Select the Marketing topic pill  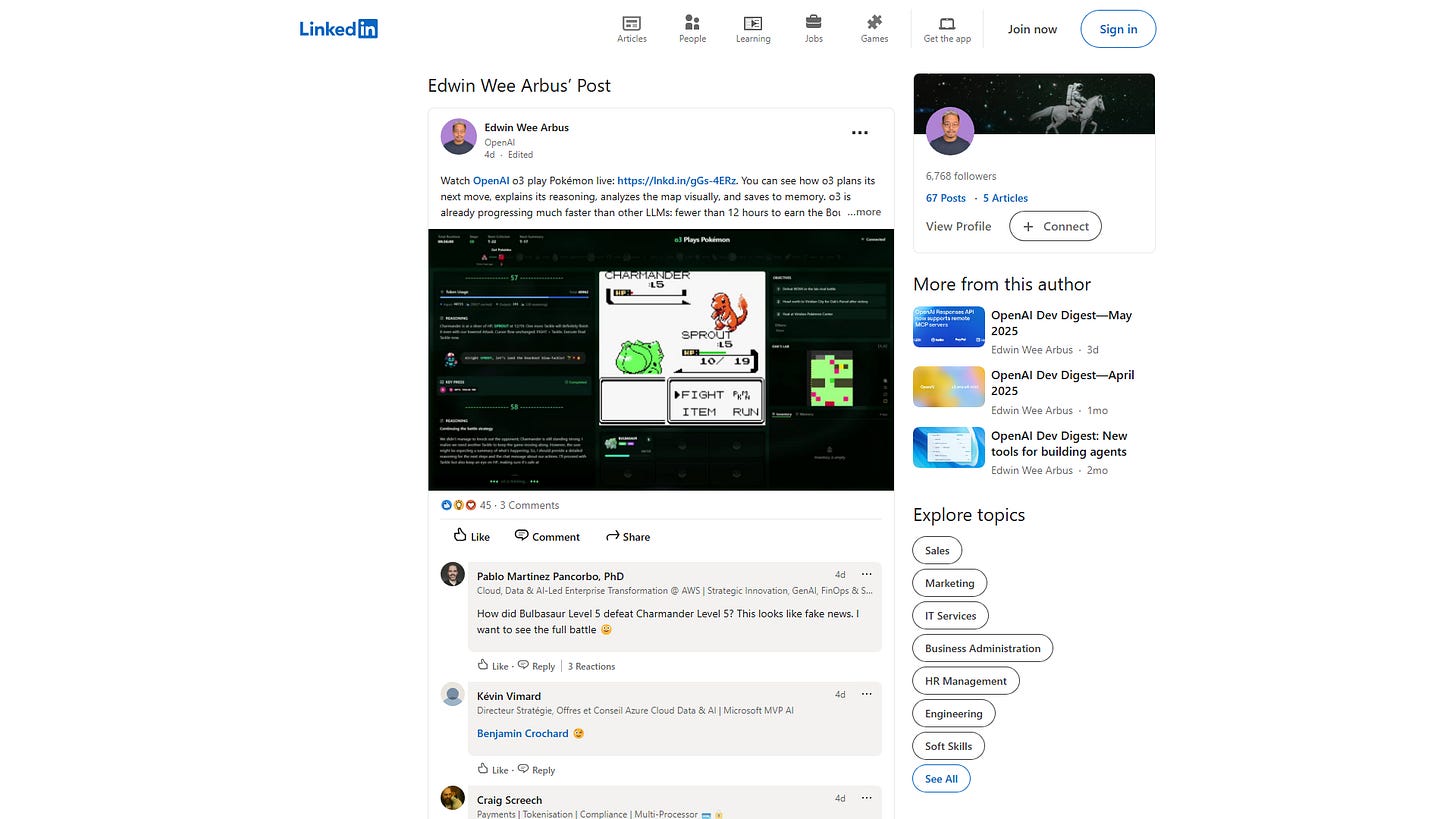950,583
